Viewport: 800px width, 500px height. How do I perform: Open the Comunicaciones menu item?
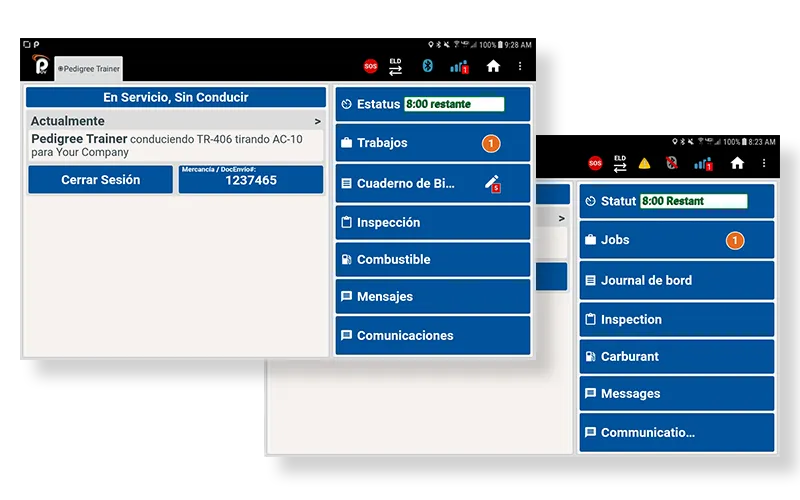pyautogui.click(x=433, y=335)
